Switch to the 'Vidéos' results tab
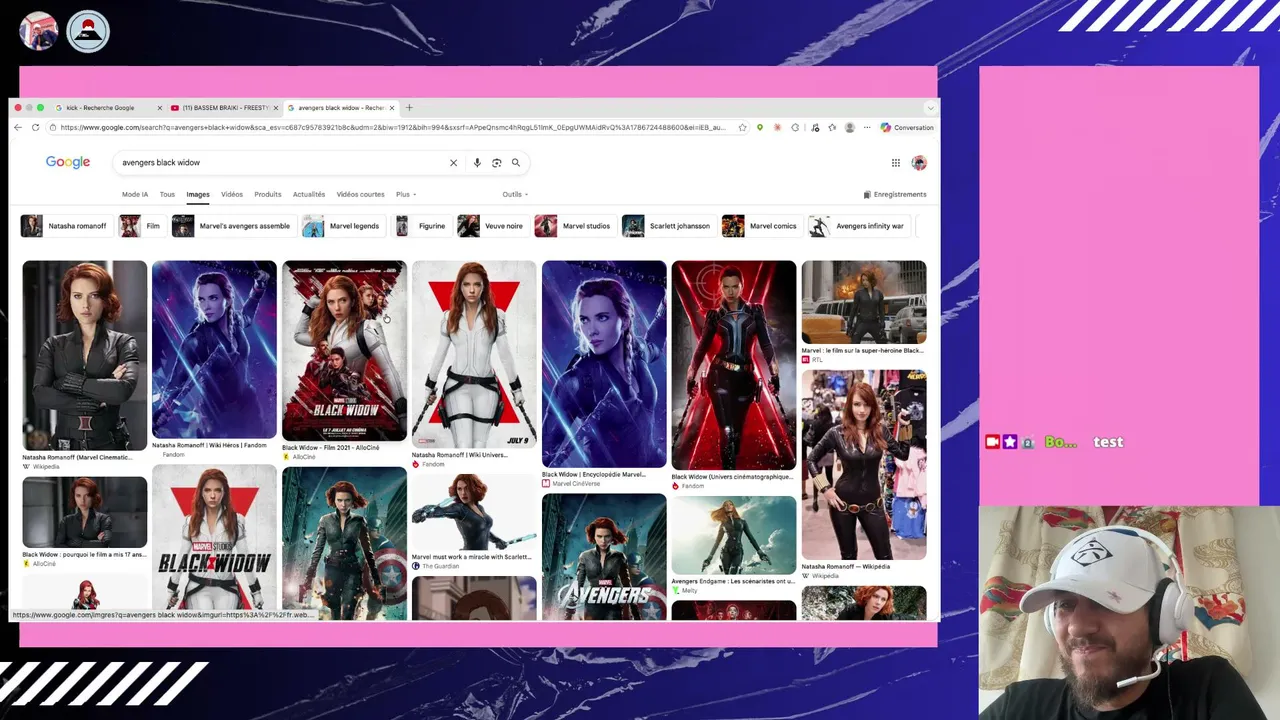Image resolution: width=1280 pixels, height=720 pixels. (x=232, y=195)
